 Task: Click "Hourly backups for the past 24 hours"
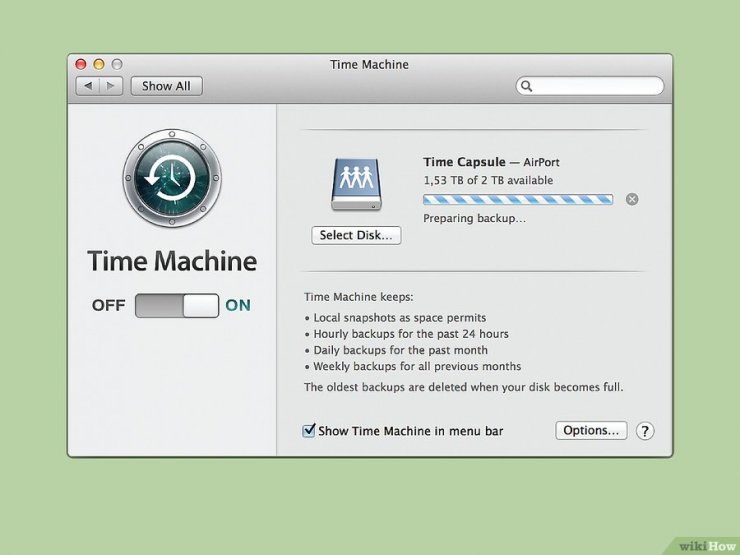pyautogui.click(x=411, y=334)
